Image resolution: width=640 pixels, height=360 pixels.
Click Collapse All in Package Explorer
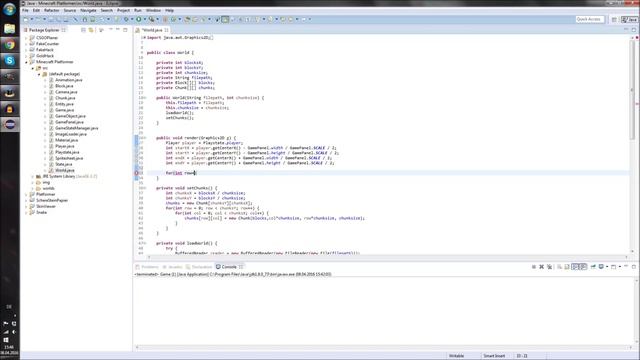[83, 30]
